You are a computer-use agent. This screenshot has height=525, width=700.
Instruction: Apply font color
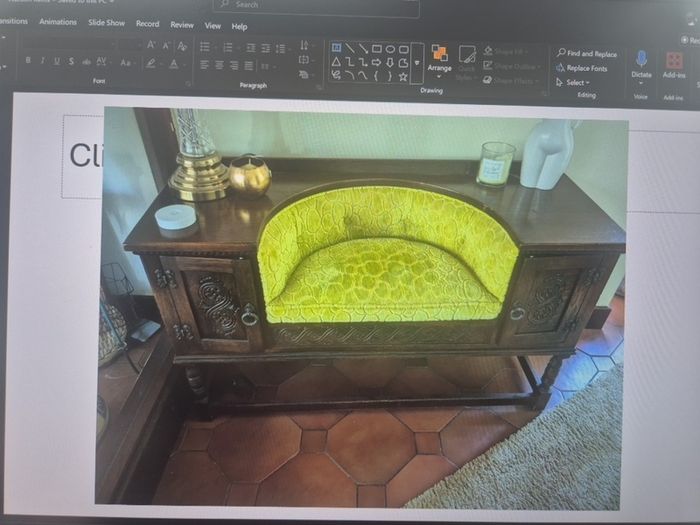pyautogui.click(x=174, y=64)
